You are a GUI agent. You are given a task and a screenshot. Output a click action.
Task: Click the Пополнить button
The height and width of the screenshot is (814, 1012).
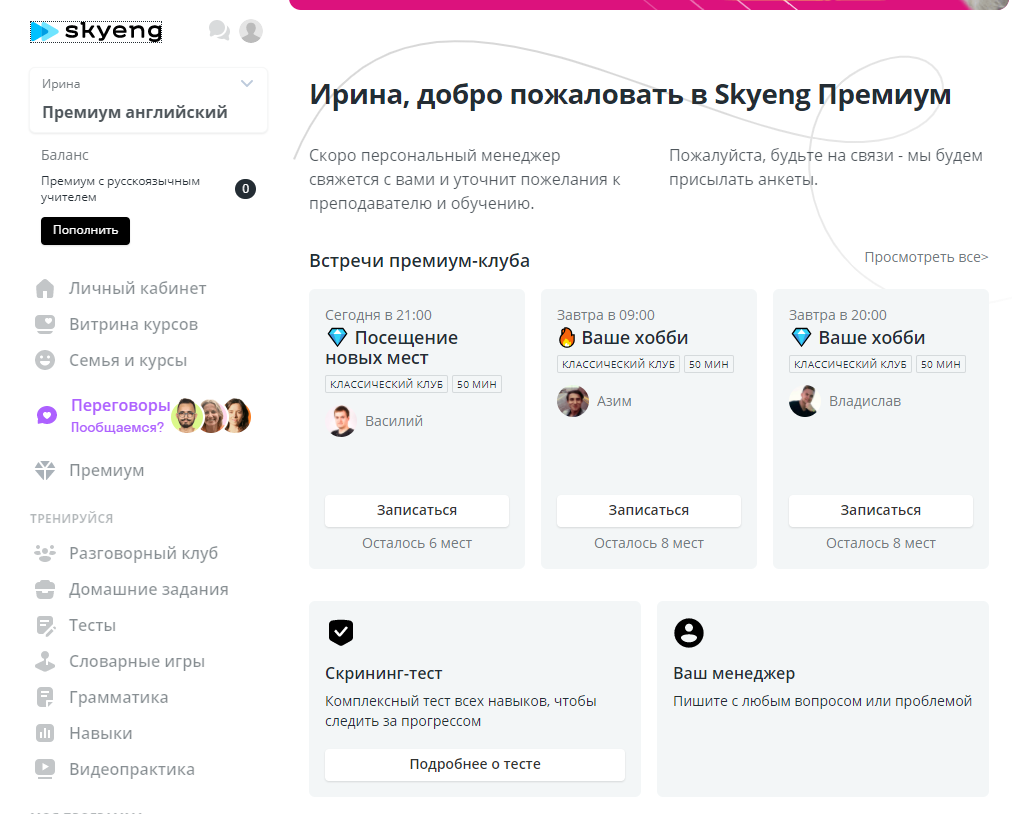coord(85,230)
